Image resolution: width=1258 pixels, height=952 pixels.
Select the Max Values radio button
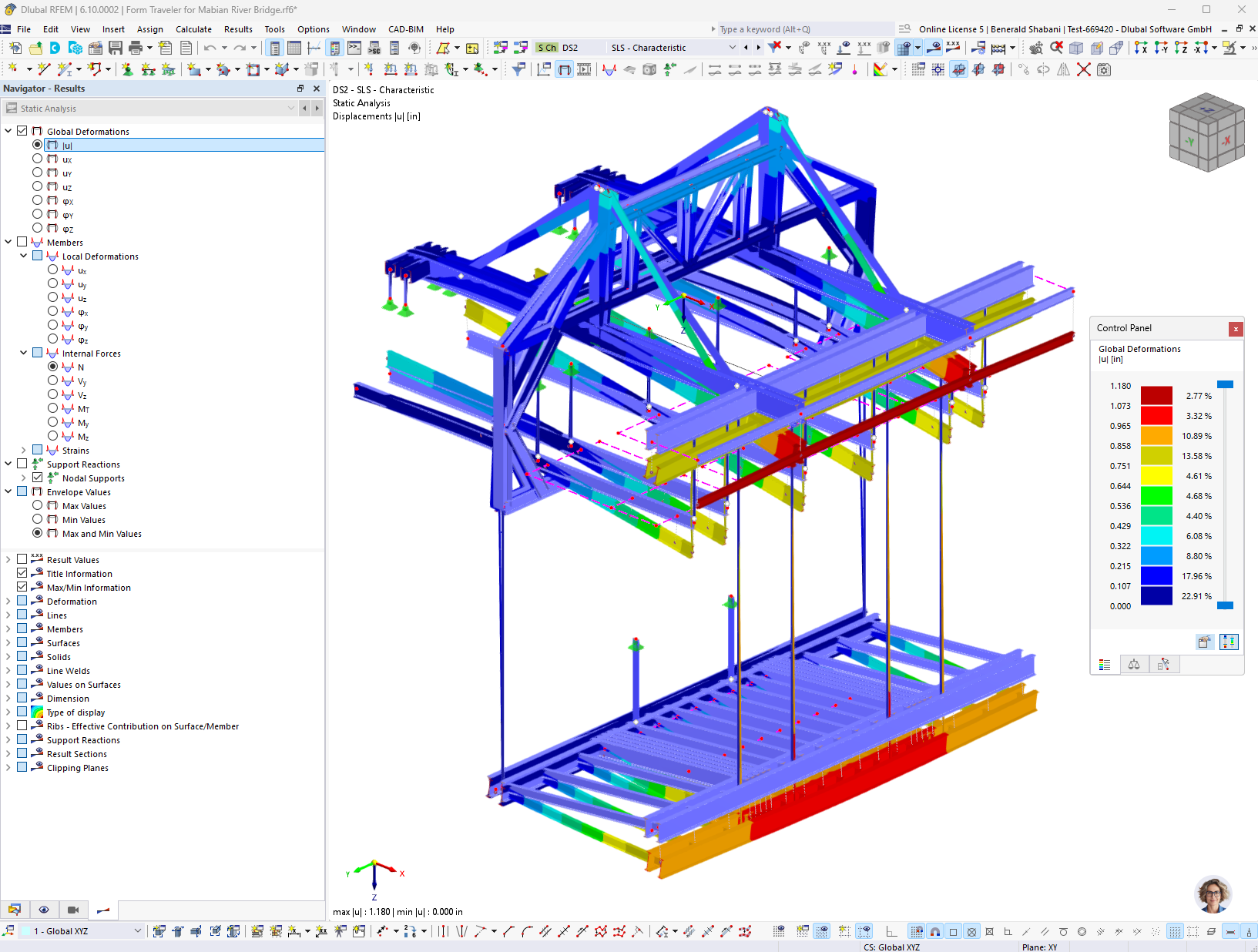click(37, 505)
